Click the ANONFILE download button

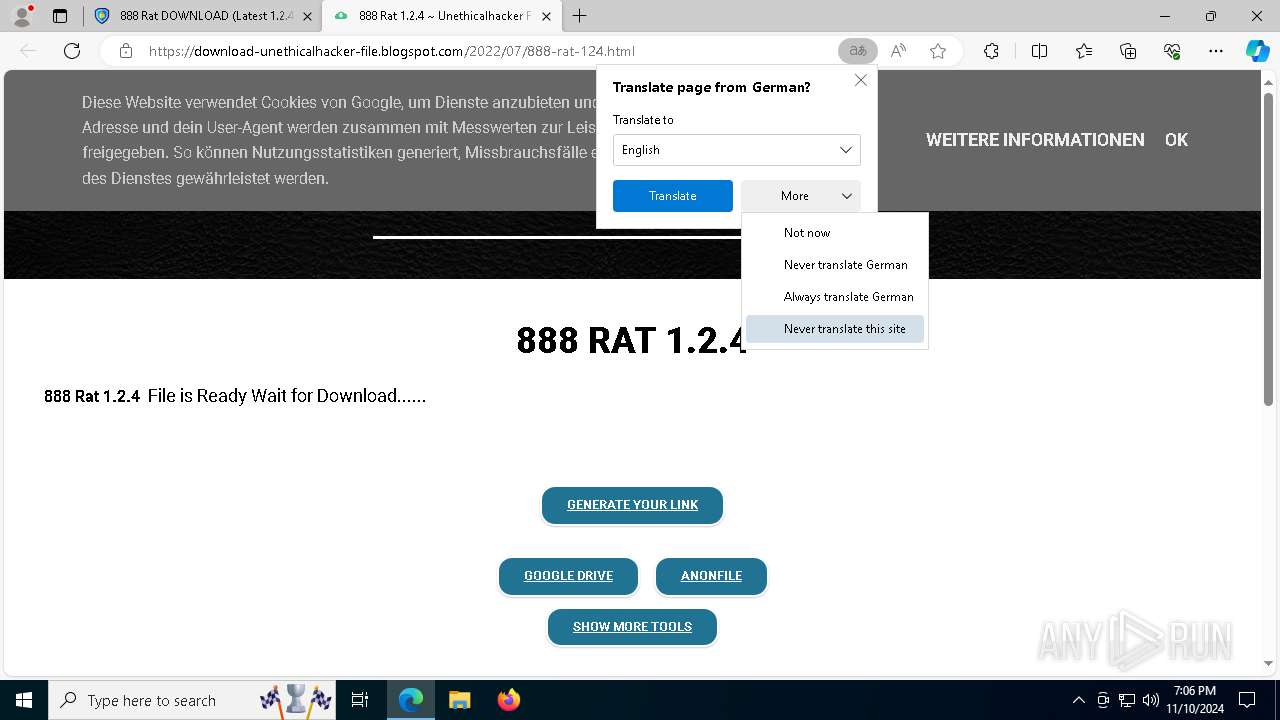711,576
